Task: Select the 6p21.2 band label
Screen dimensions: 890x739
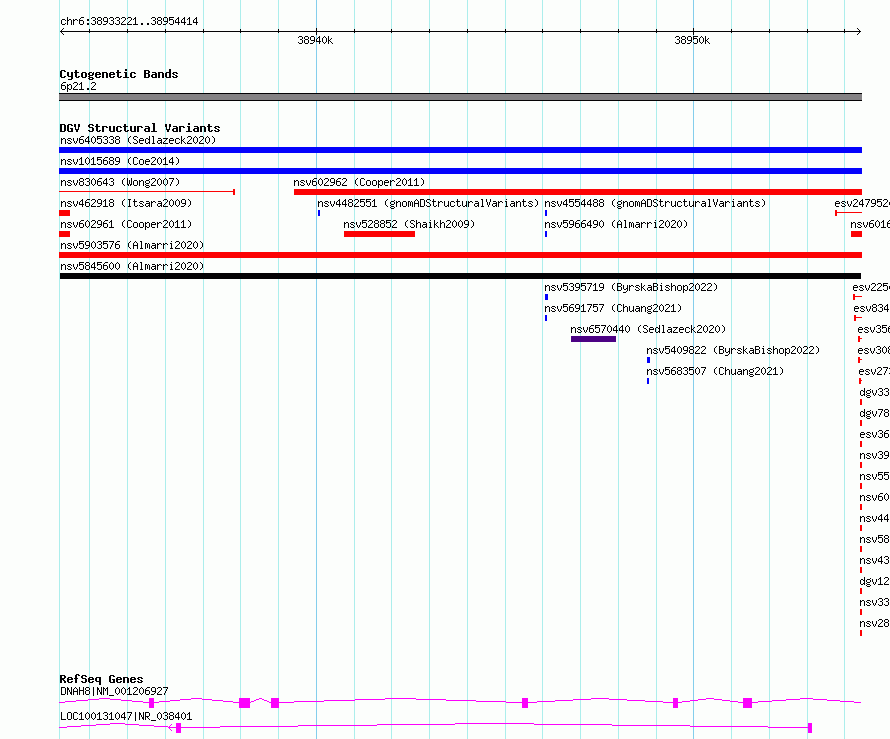Action: coord(78,86)
